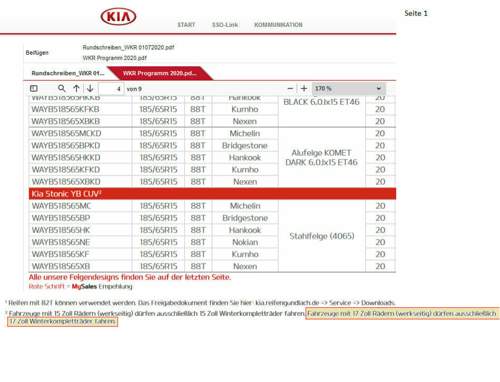This screenshot has width=500, height=382.
Task: Select part number WAYB518565KFKD
Action: coord(66,170)
